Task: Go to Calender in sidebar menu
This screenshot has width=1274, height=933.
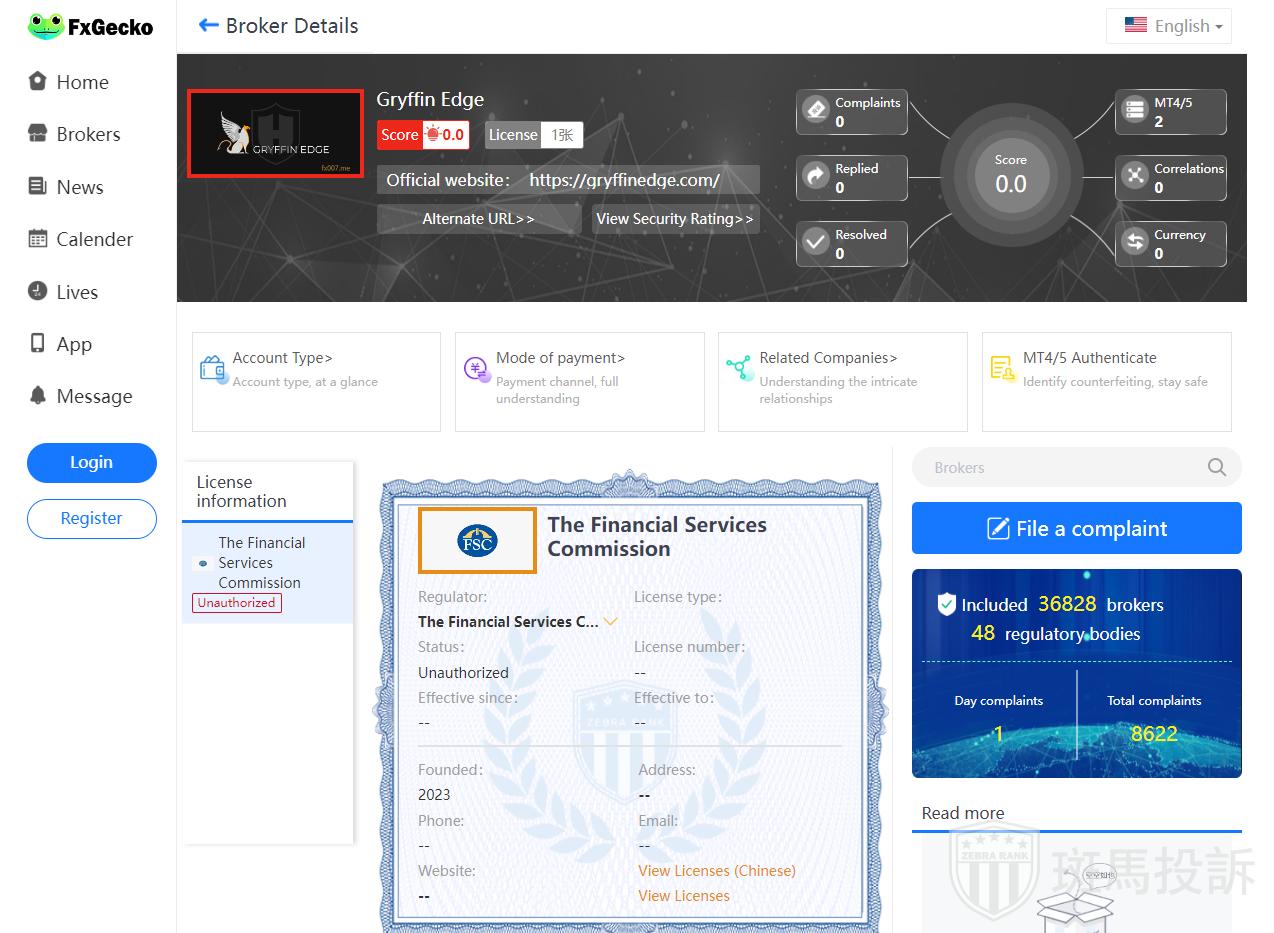Action: pyautogui.click(x=94, y=239)
